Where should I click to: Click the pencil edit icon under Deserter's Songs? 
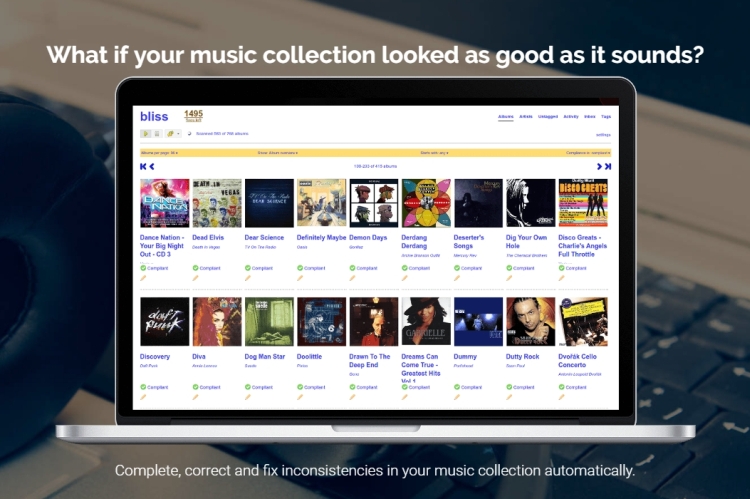point(457,278)
